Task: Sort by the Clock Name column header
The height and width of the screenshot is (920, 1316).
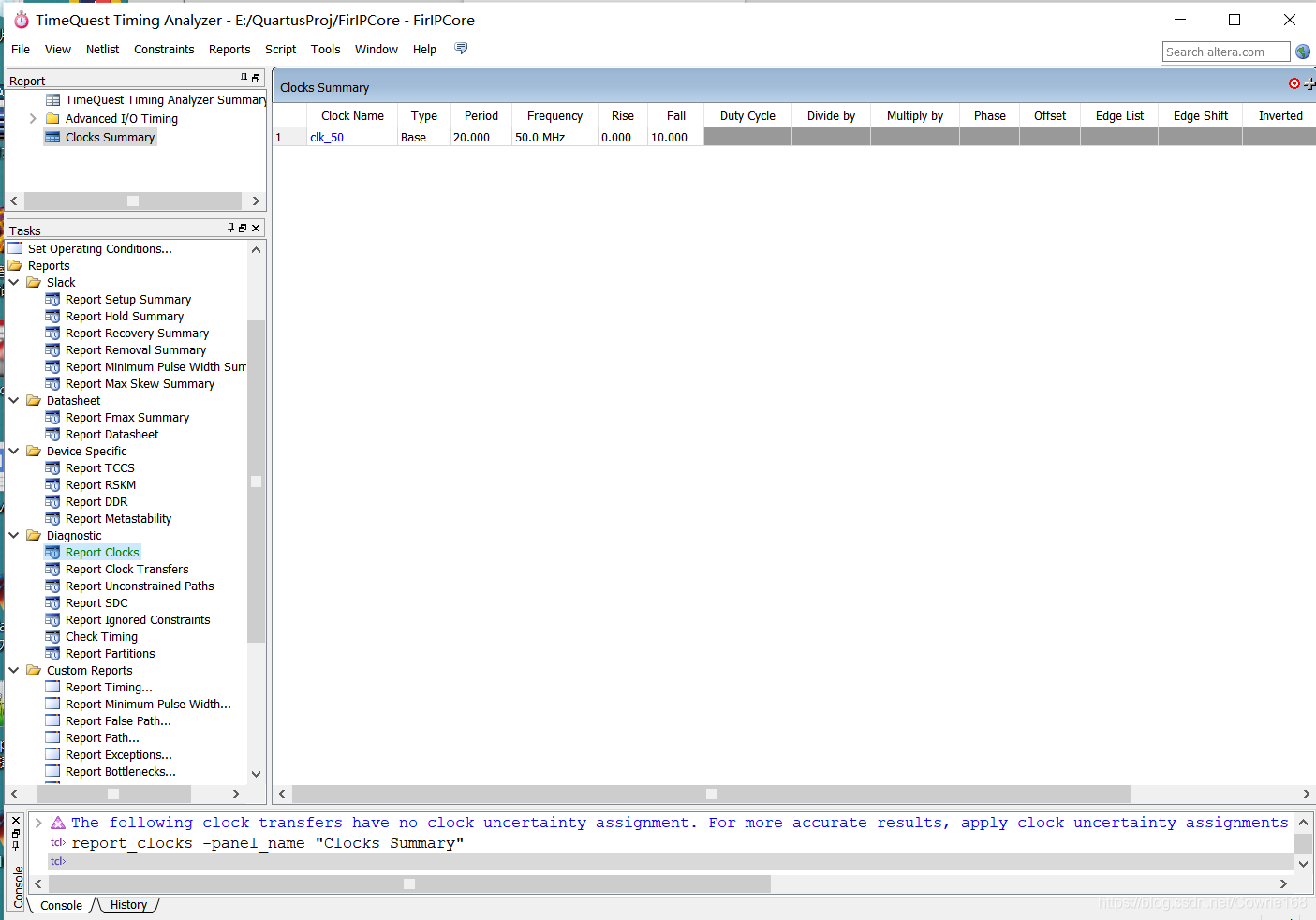Action: coord(352,116)
